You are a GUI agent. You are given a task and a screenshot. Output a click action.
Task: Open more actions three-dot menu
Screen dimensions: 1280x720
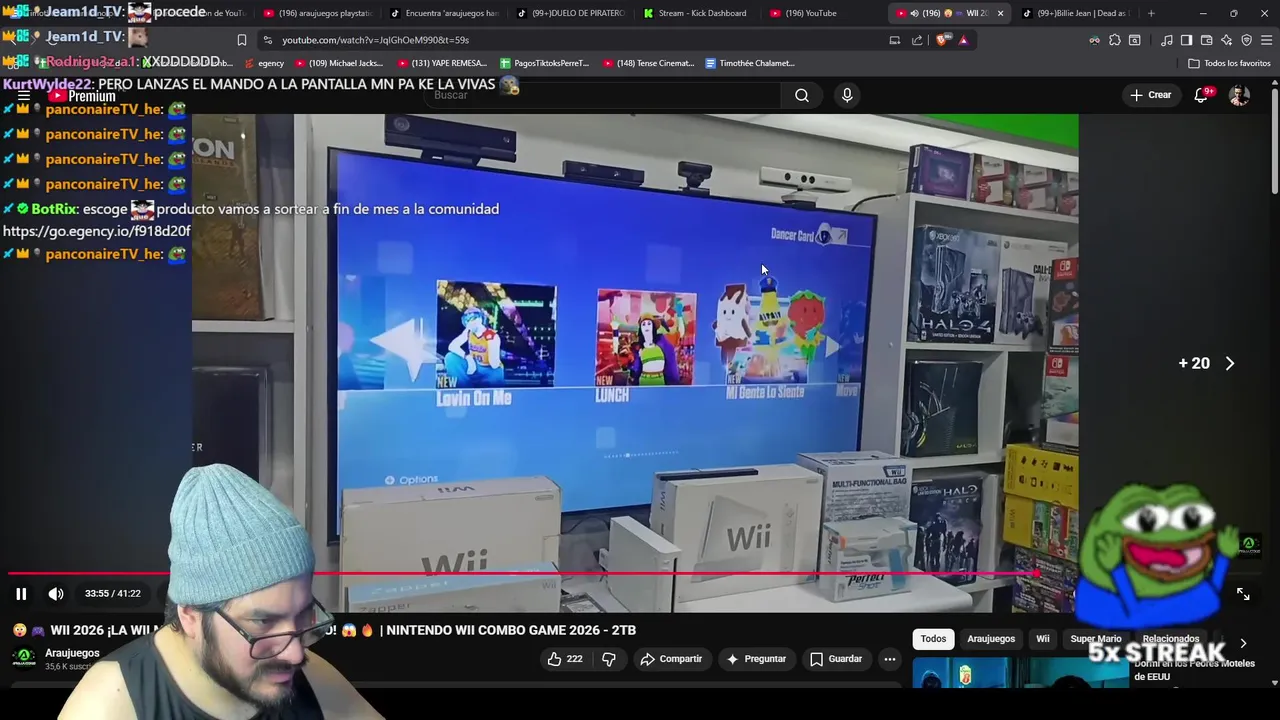889,659
